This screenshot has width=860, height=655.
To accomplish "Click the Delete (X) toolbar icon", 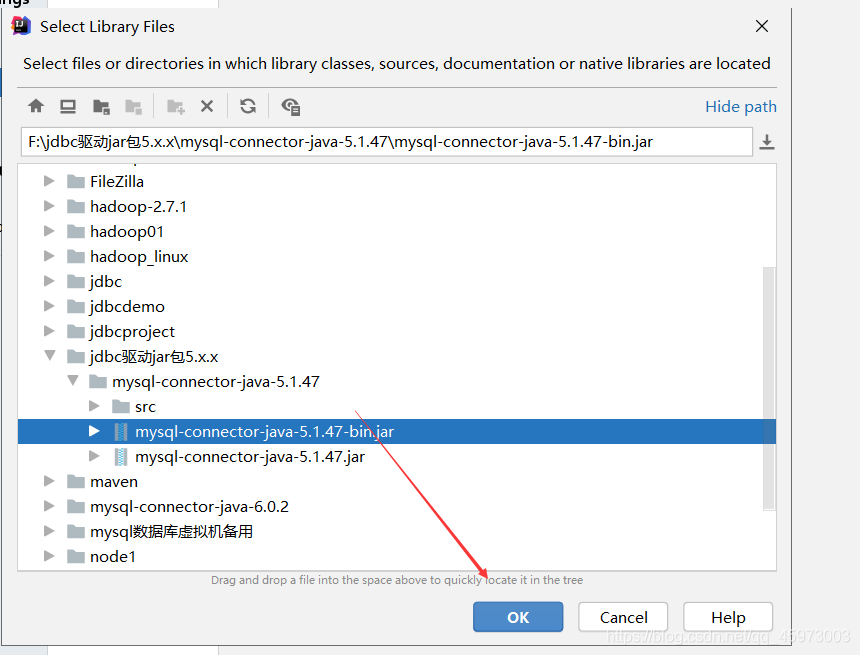I will pos(207,106).
